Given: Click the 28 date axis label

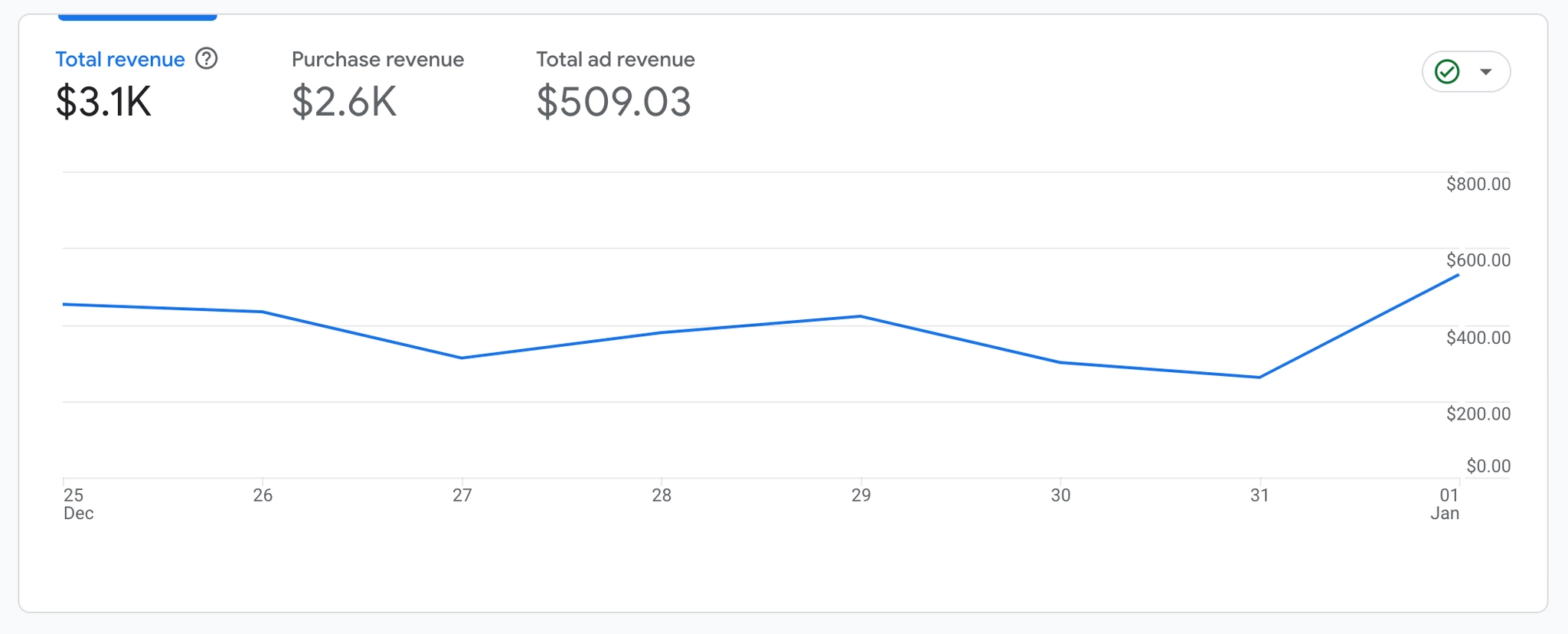Looking at the screenshot, I should point(661,495).
